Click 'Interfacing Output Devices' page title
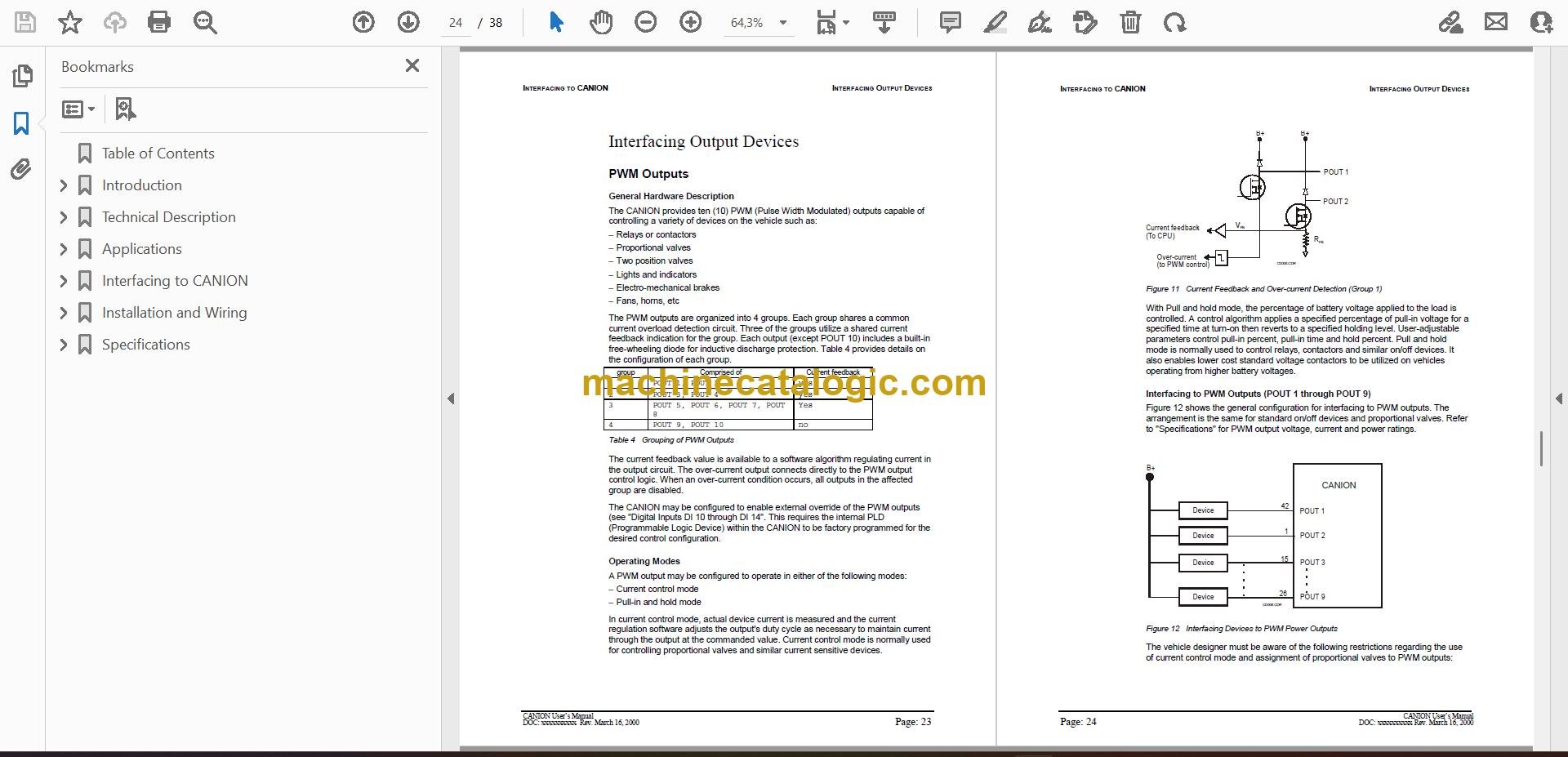 703,141
